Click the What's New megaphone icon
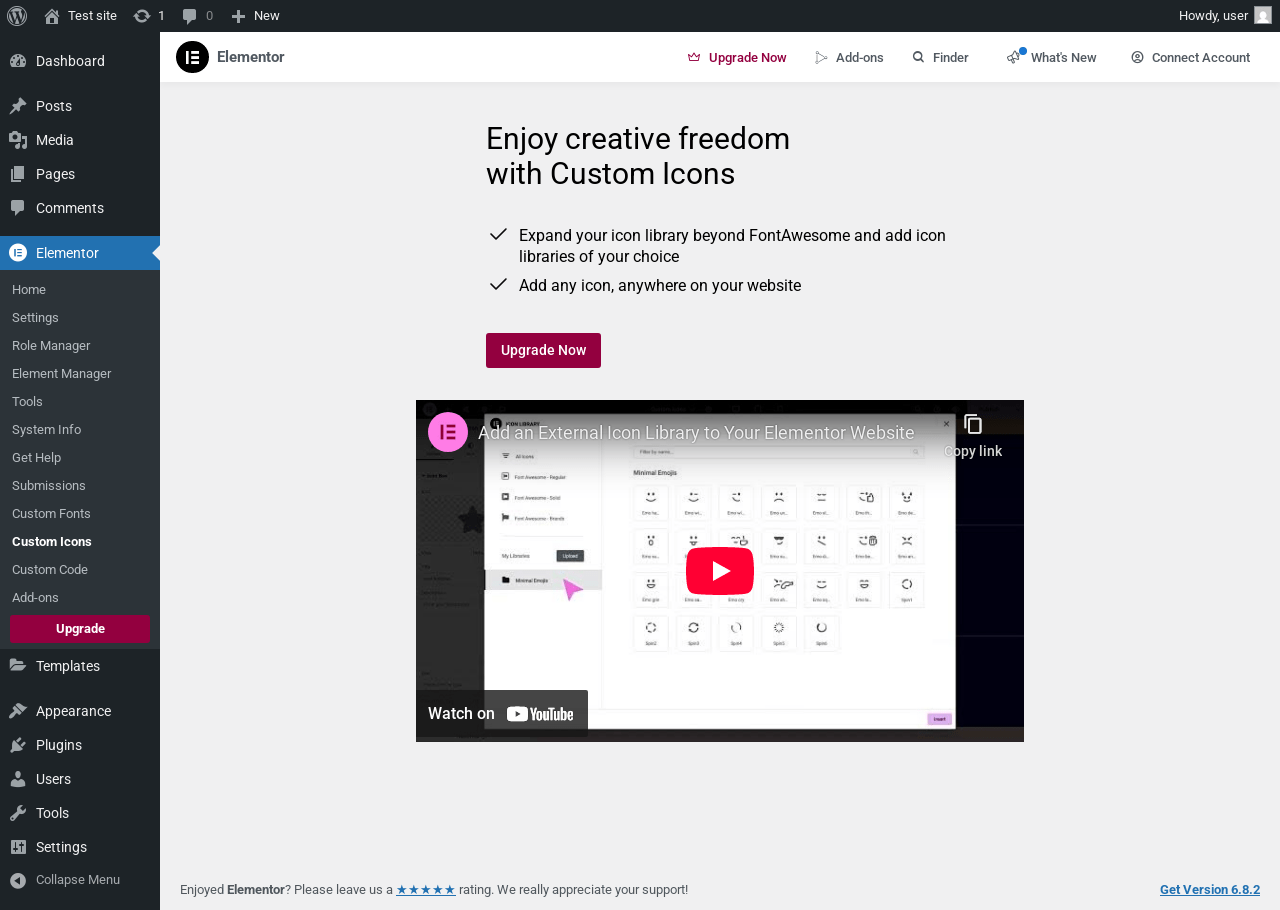 pos(1014,57)
